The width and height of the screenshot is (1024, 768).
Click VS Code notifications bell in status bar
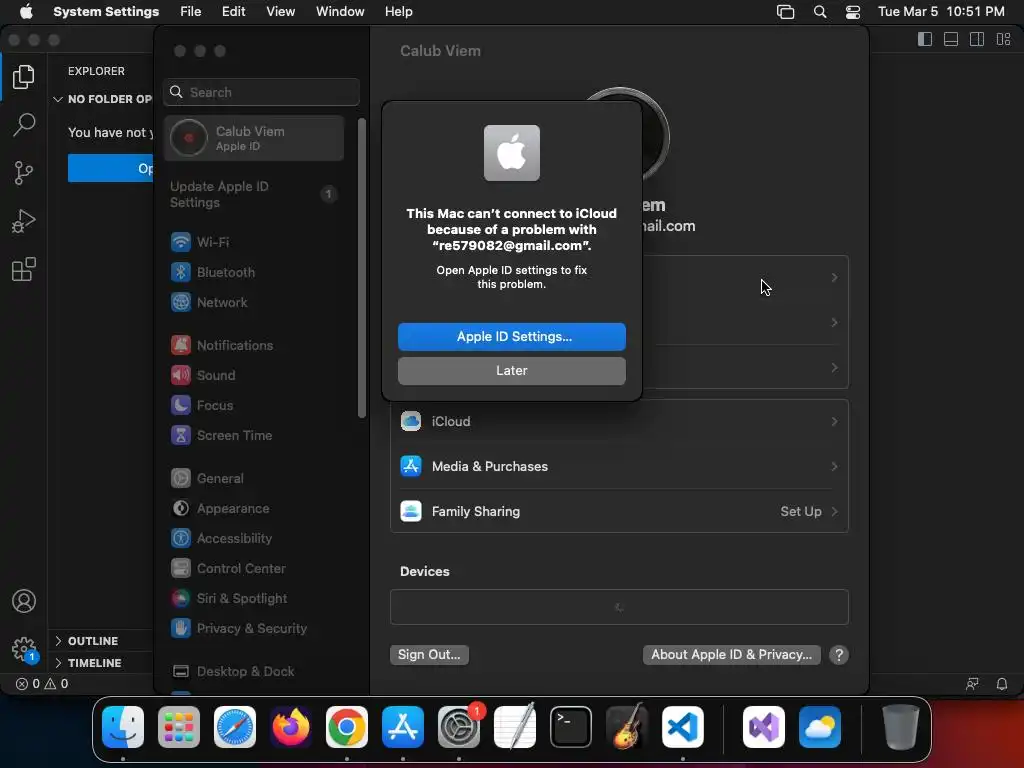coord(1002,684)
